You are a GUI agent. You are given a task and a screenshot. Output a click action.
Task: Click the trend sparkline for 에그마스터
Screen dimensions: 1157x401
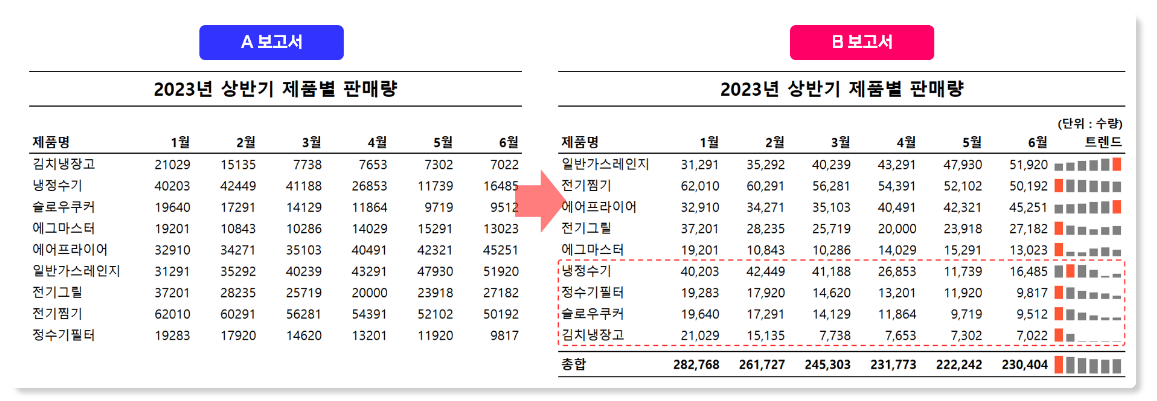(1088, 250)
